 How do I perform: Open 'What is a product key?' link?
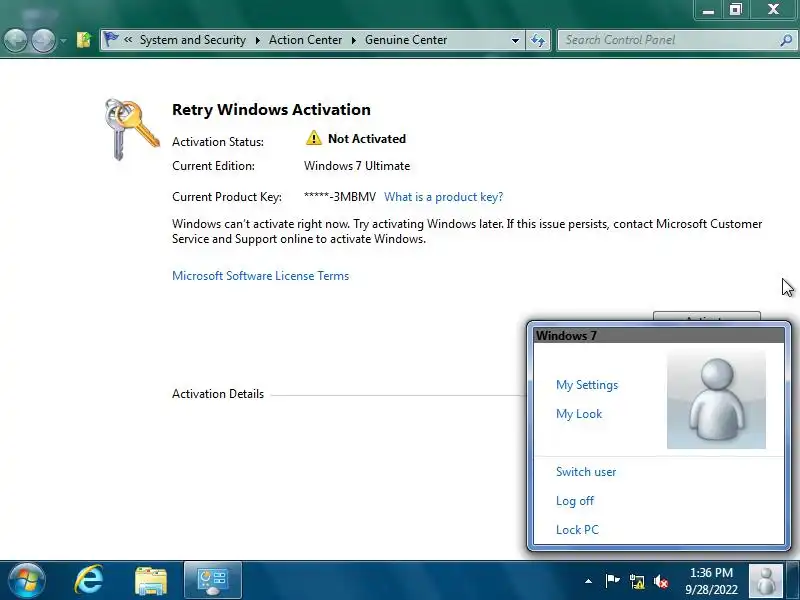443,197
